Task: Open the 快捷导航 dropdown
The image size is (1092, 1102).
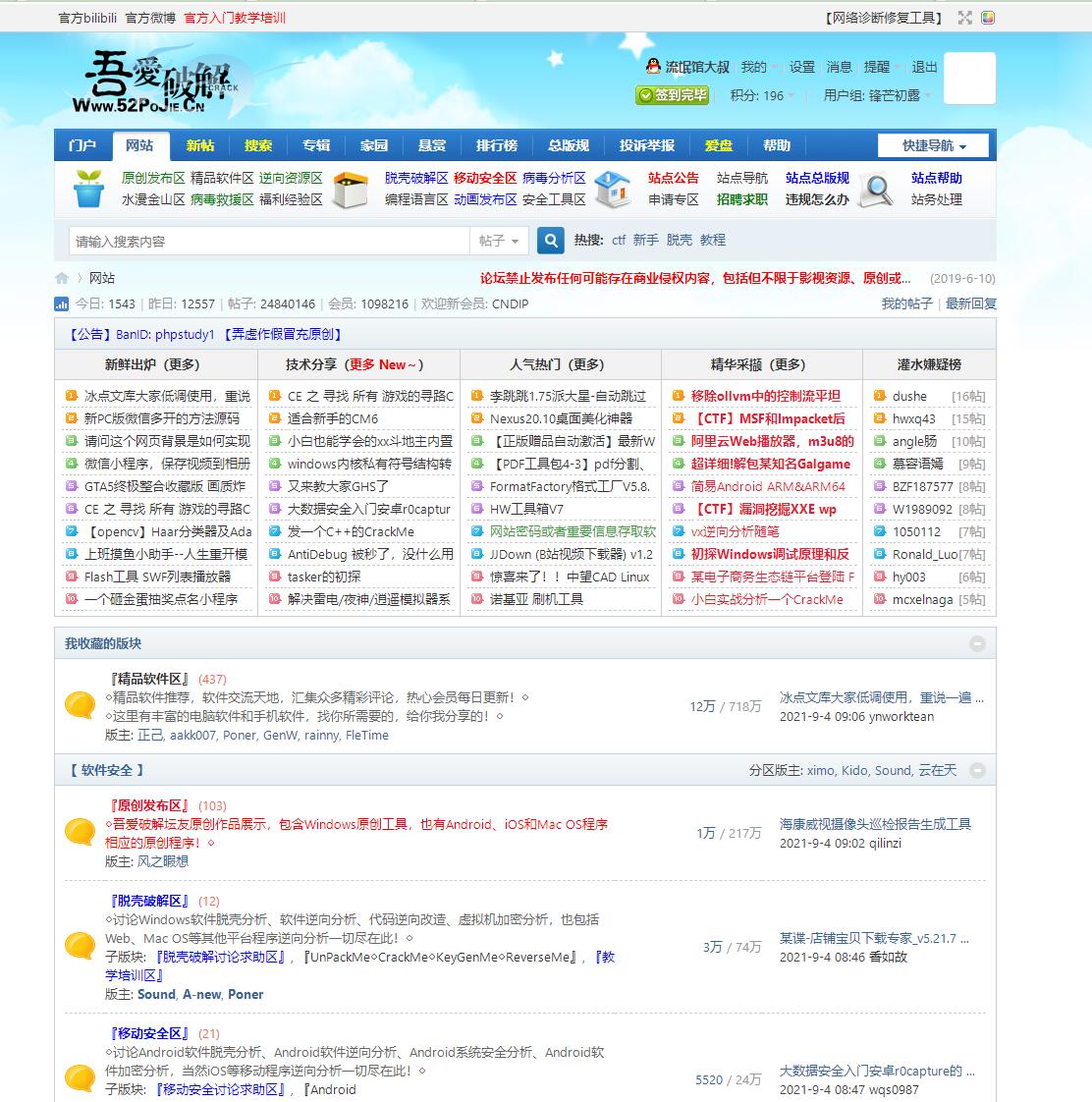Action: click(932, 144)
